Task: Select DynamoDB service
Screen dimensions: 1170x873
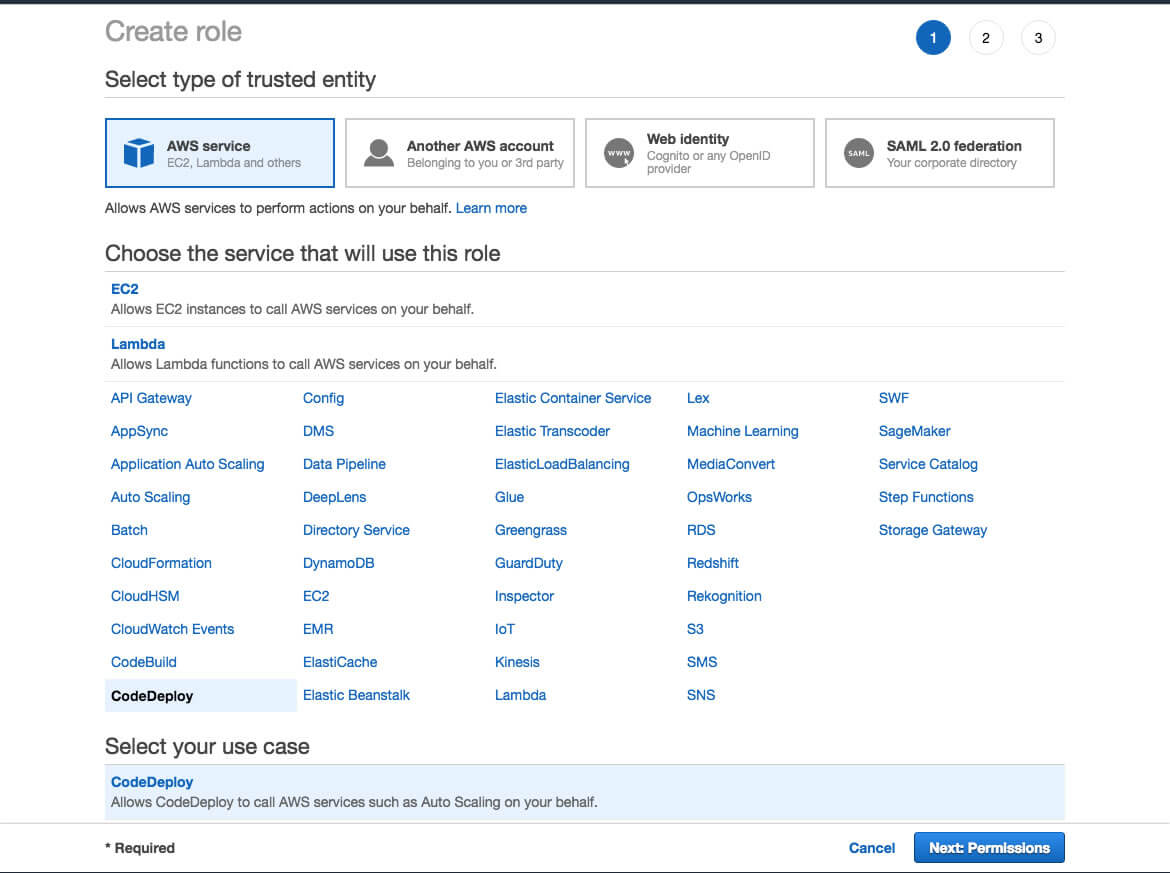Action: pos(338,563)
